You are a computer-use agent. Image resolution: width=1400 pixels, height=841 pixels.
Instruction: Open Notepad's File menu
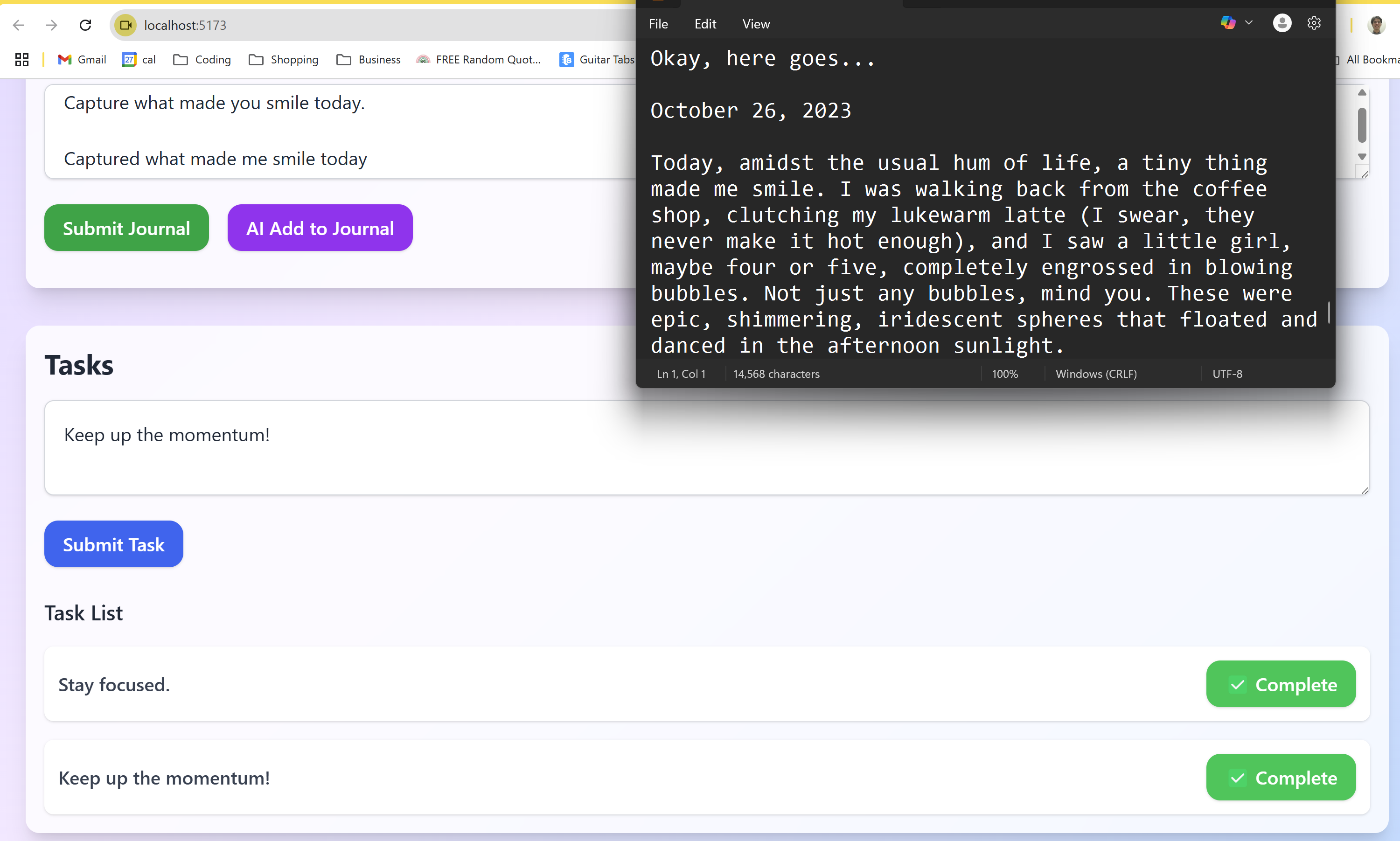pos(658,24)
